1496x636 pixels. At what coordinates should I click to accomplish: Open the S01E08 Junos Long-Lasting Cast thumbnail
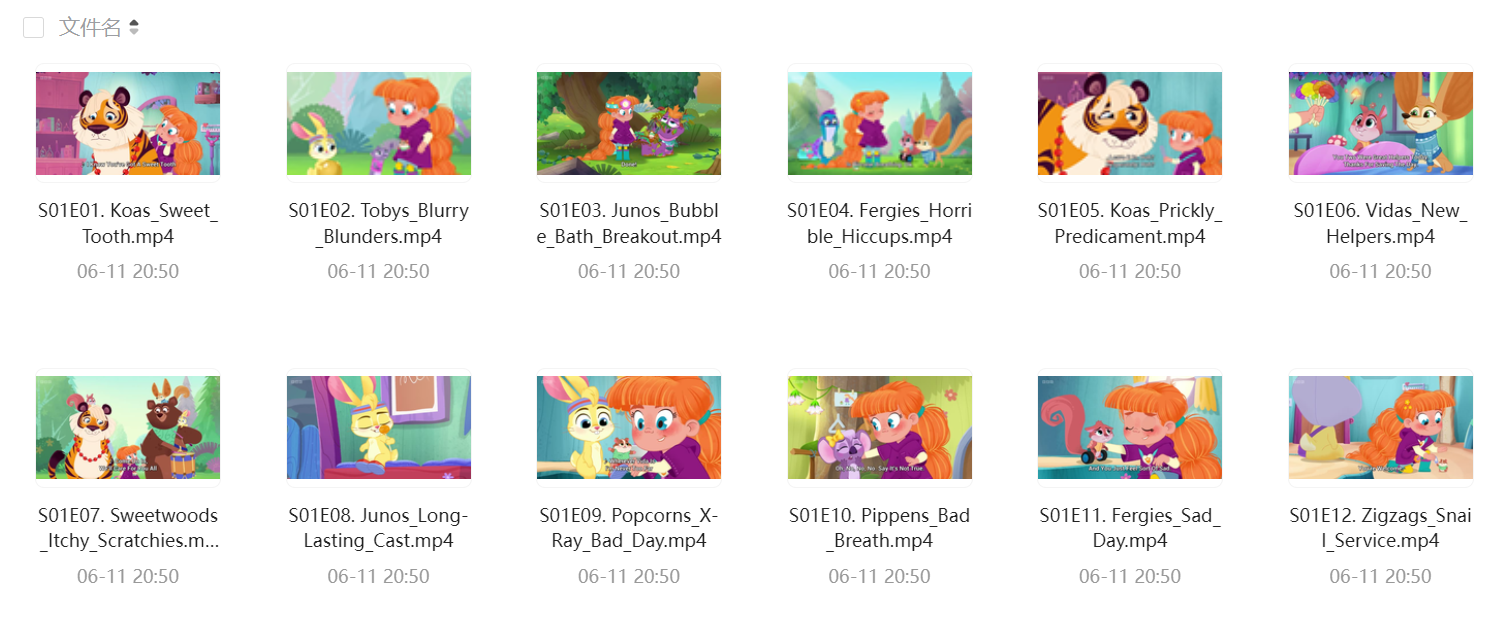(x=379, y=427)
